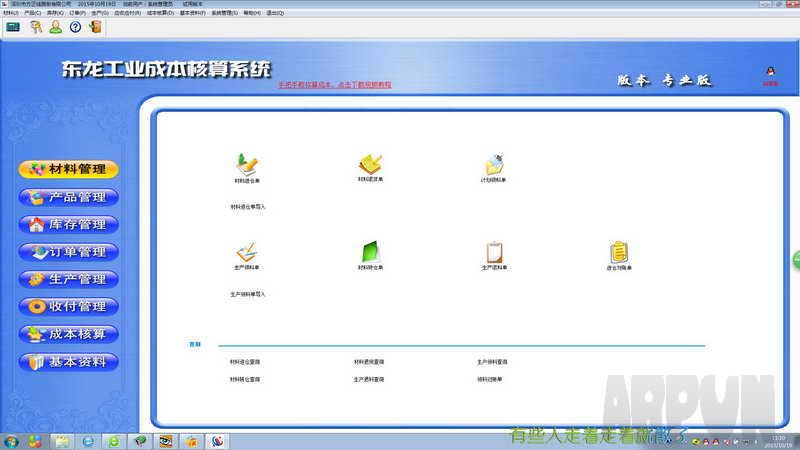Switch to 产品管理 module
This screenshot has width=800, height=450.
tap(68, 197)
